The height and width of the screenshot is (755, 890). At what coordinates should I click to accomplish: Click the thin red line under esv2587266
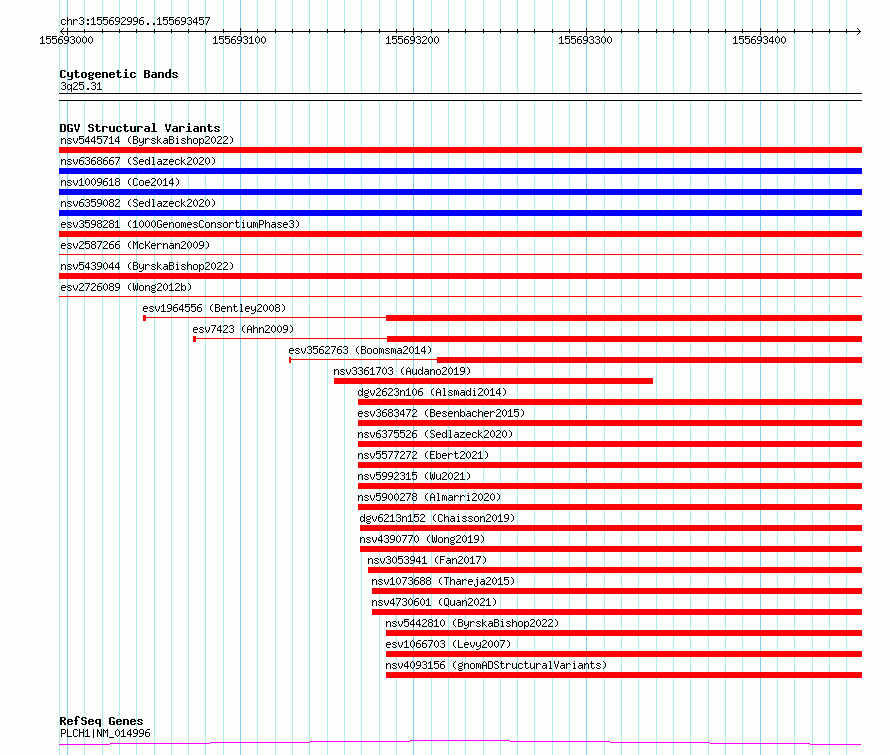(x=460, y=255)
